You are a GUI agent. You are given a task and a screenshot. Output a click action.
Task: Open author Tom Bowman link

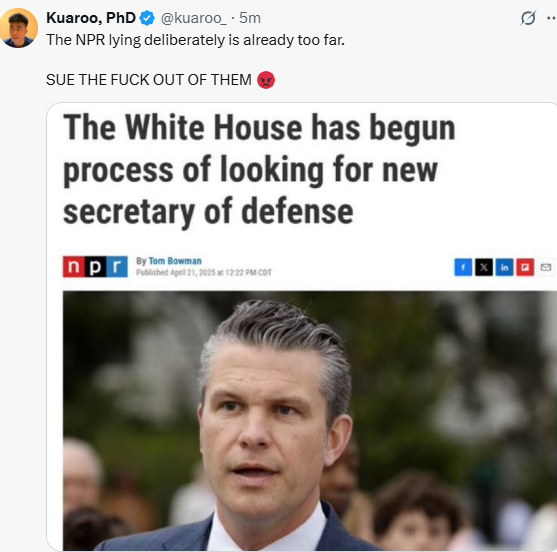pyautogui.click(x=175, y=261)
